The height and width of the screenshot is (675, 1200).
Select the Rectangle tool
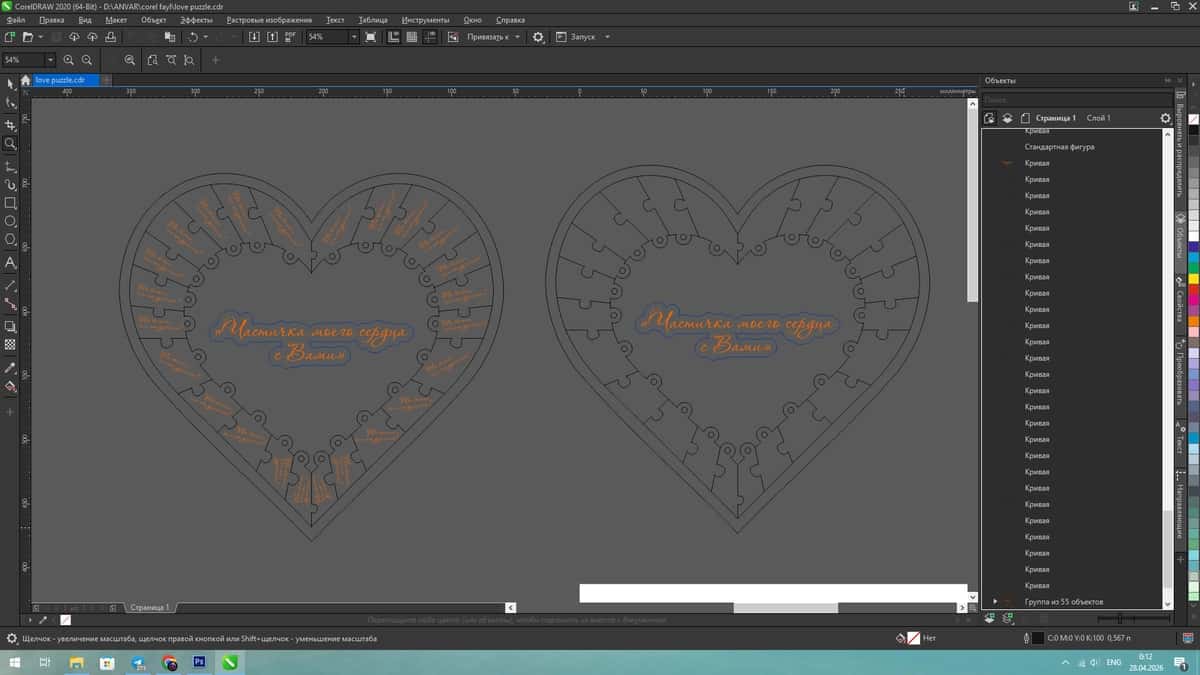coord(10,203)
